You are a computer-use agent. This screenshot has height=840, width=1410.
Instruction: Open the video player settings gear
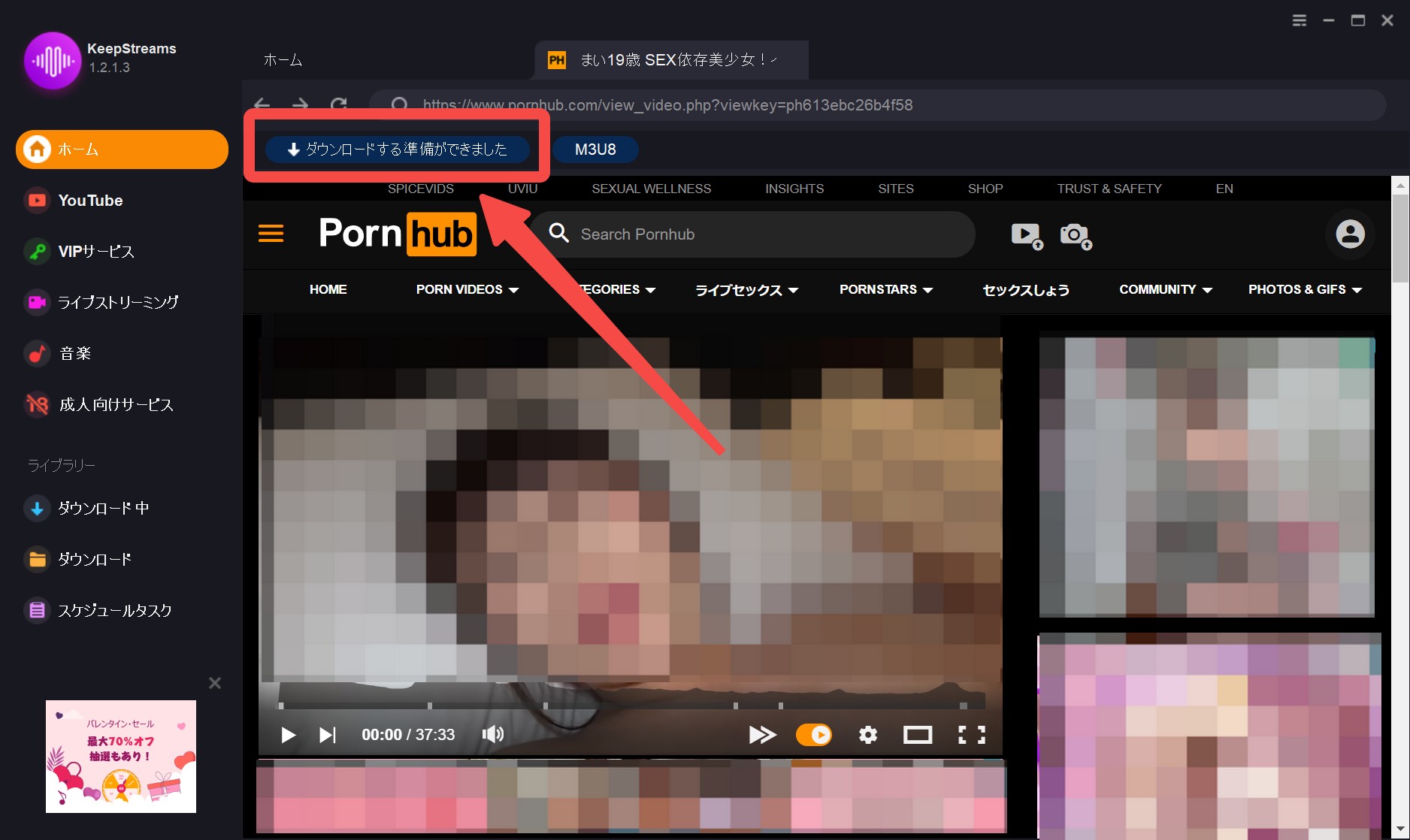coord(868,735)
